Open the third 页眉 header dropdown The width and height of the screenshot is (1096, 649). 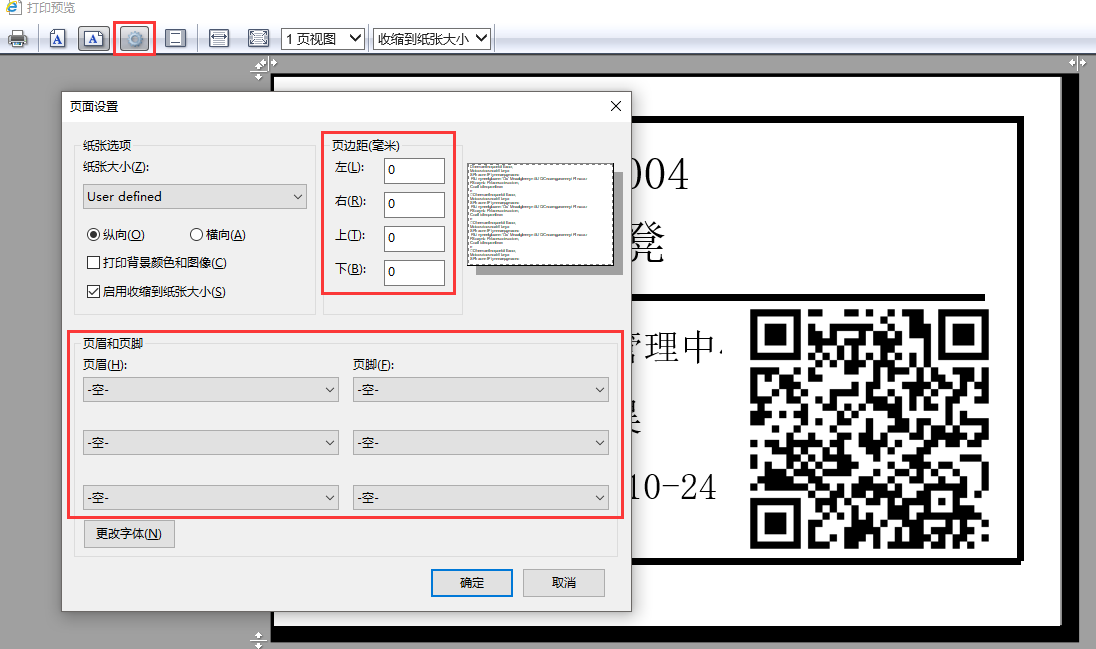tap(211, 497)
